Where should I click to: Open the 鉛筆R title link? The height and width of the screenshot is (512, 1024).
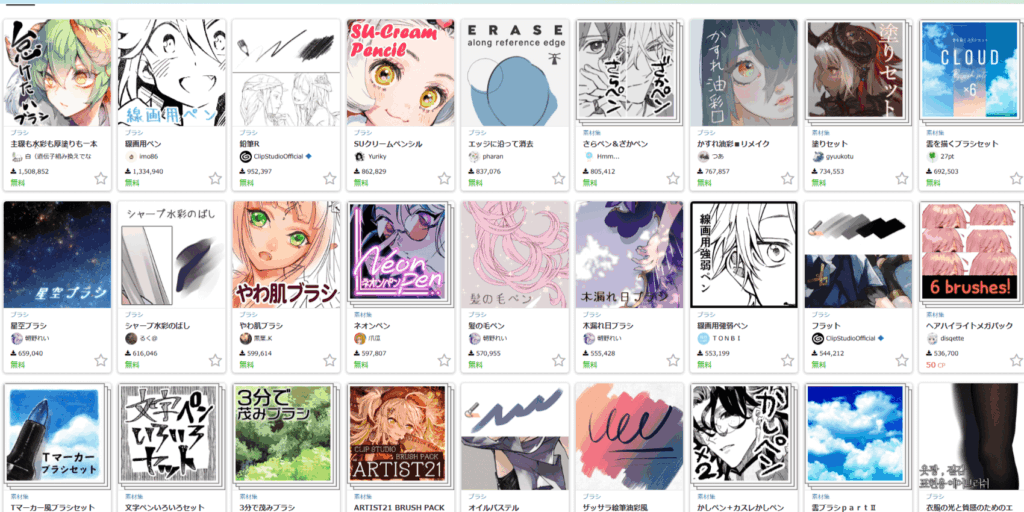(x=249, y=144)
